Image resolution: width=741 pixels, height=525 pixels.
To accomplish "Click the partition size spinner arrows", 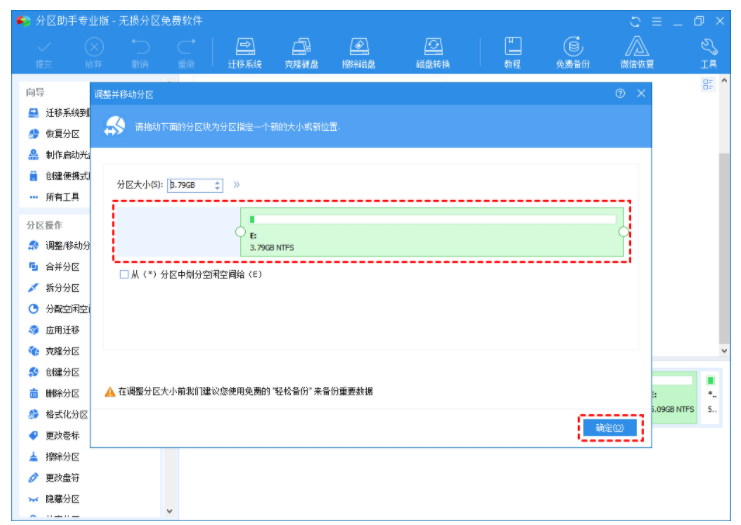I will (217, 185).
